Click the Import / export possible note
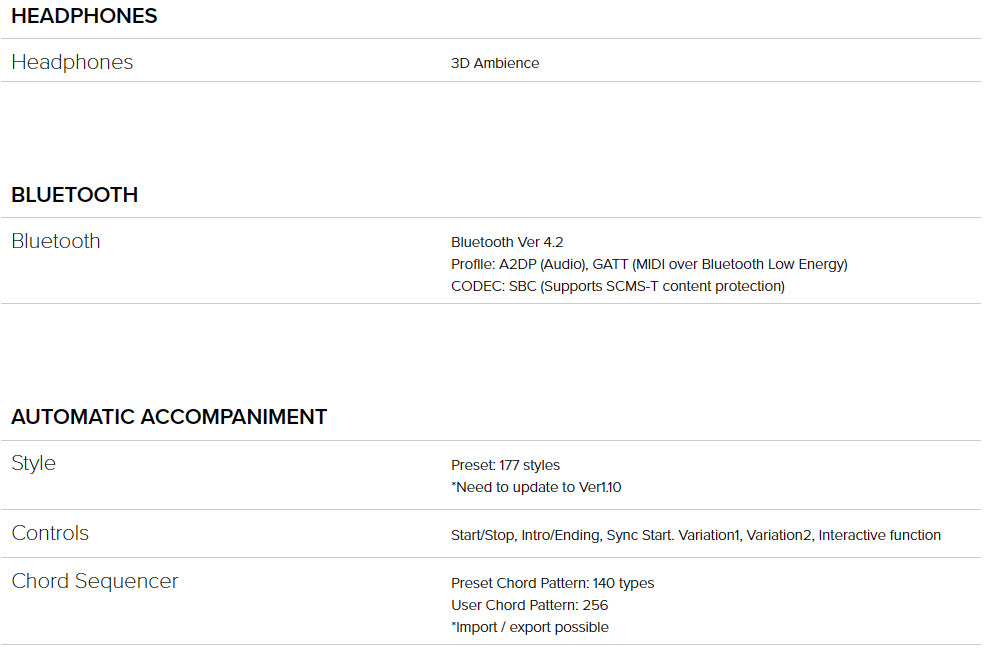This screenshot has width=985, height=662. pyautogui.click(x=530, y=627)
